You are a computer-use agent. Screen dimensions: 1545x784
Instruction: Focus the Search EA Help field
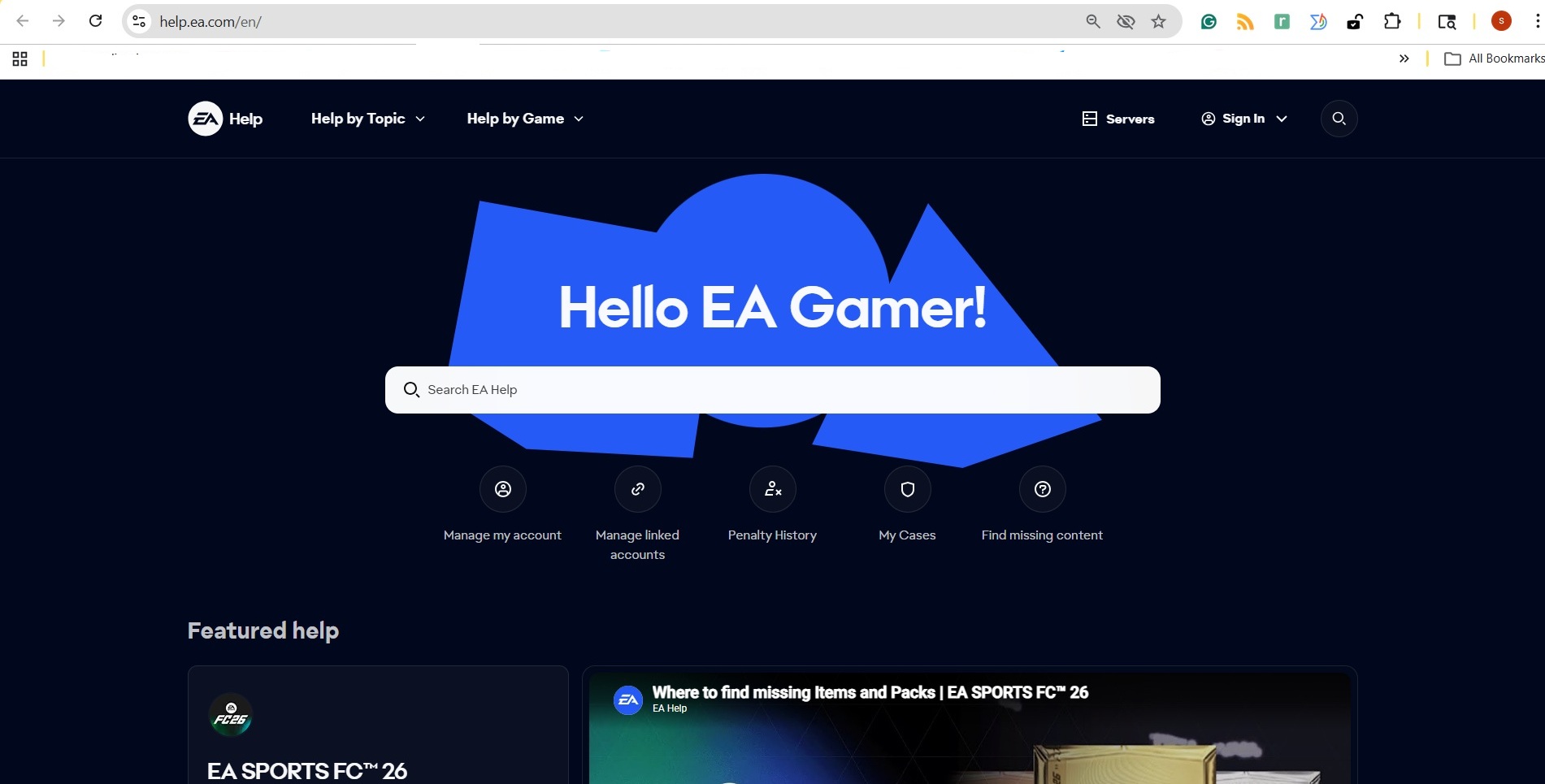773,390
